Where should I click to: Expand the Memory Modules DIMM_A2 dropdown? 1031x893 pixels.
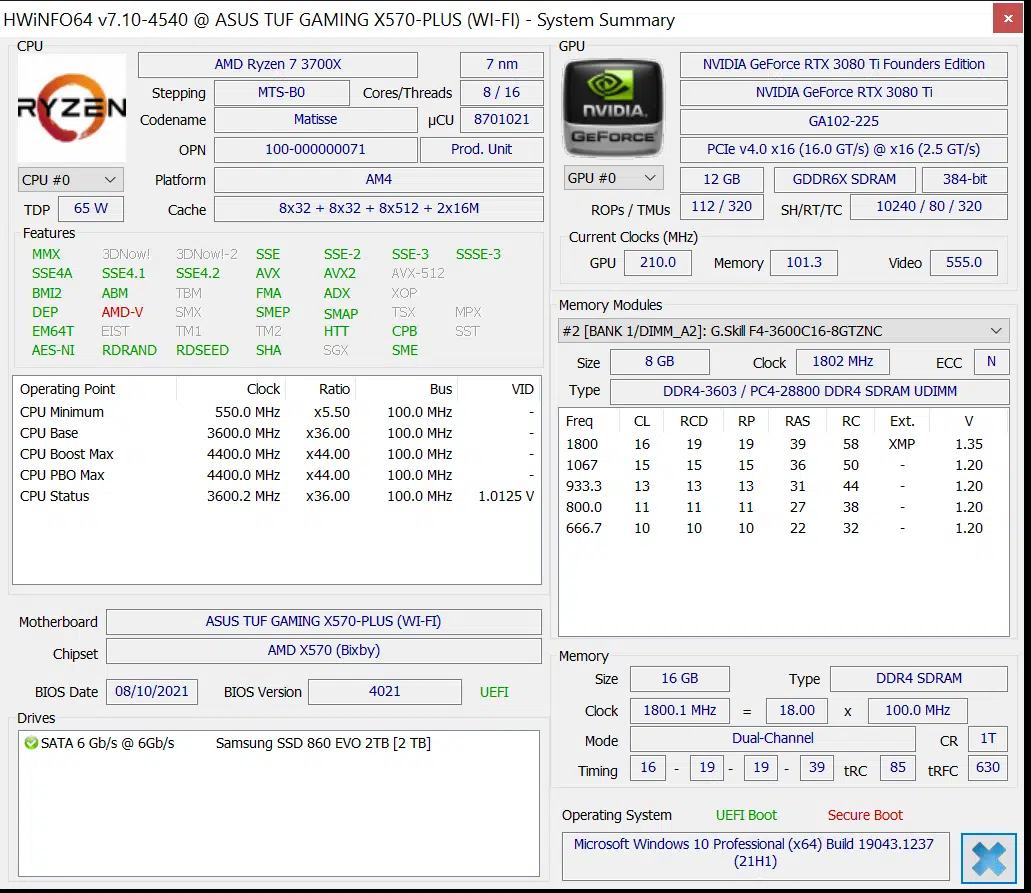tap(784, 331)
